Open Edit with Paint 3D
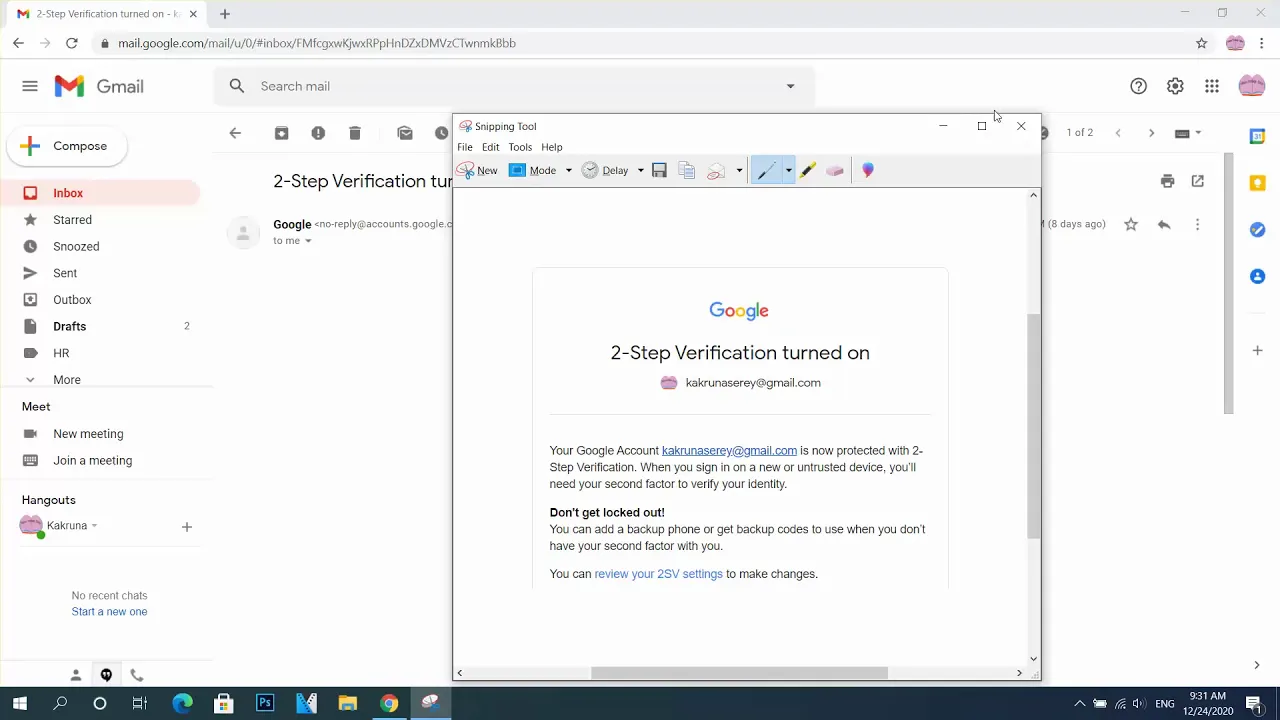 [868, 171]
